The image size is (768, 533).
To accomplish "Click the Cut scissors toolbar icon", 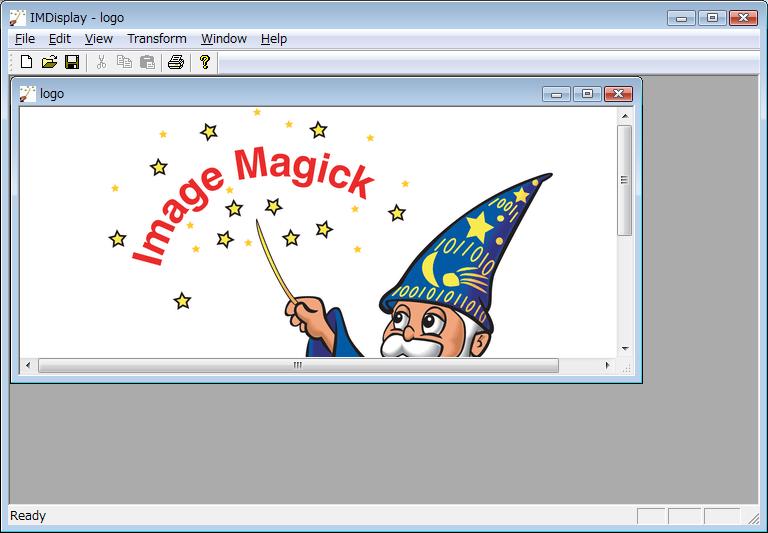I will [101, 62].
